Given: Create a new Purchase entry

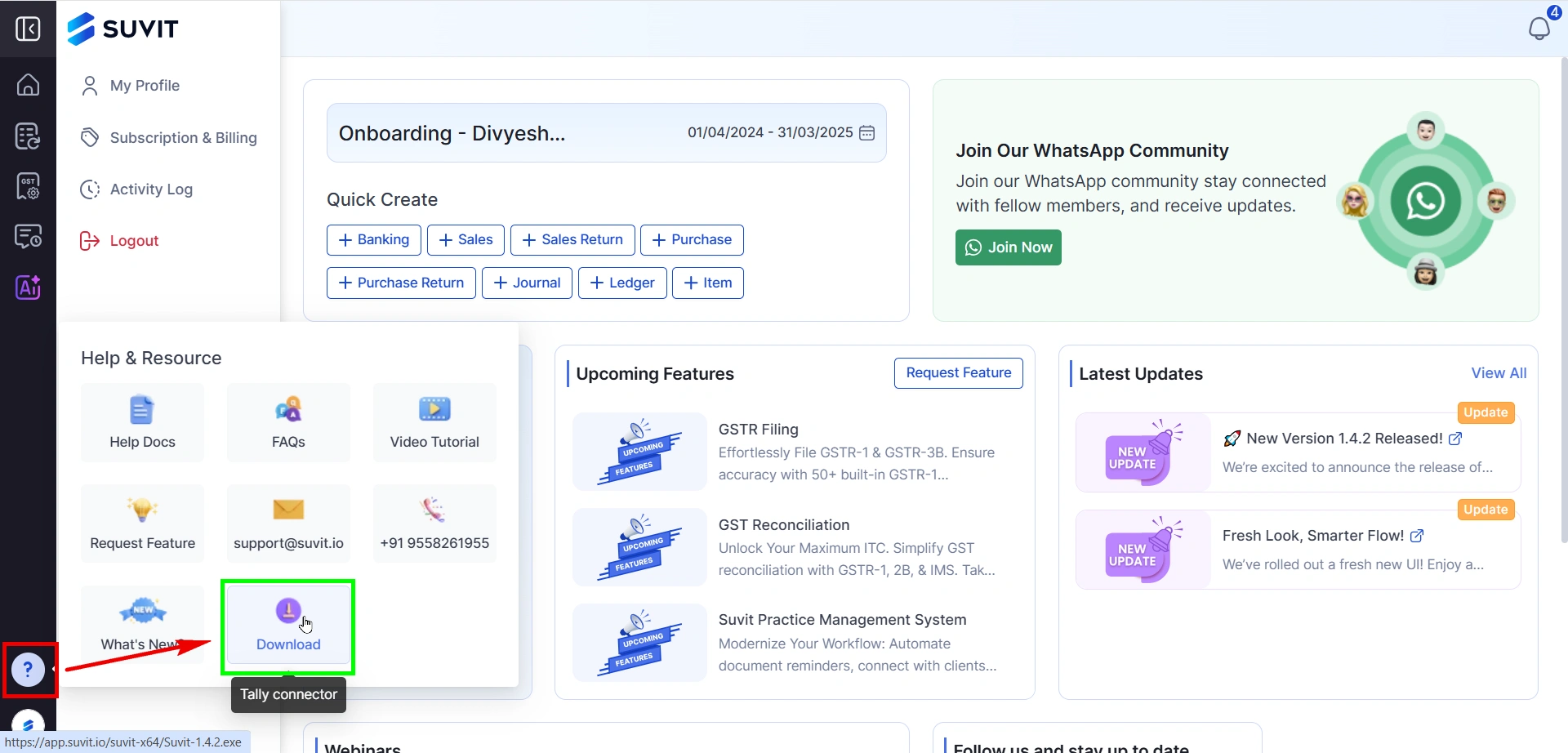Looking at the screenshot, I should [x=692, y=240].
